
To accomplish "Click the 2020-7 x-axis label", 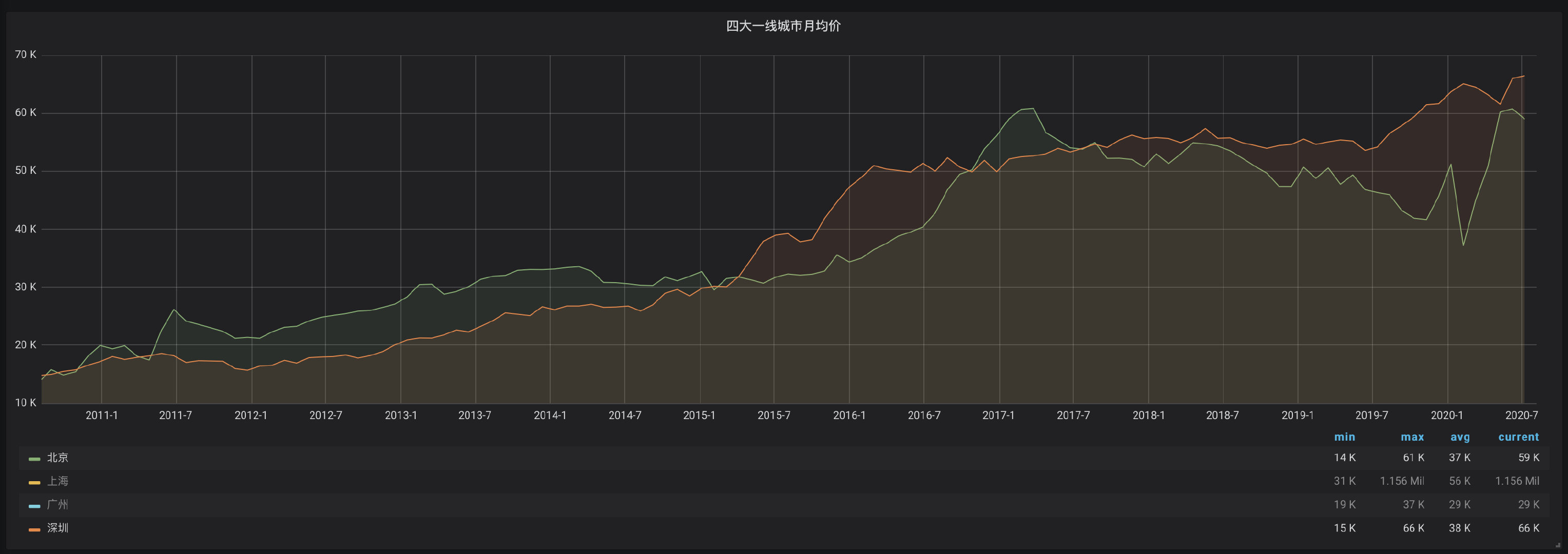I will [x=1522, y=415].
